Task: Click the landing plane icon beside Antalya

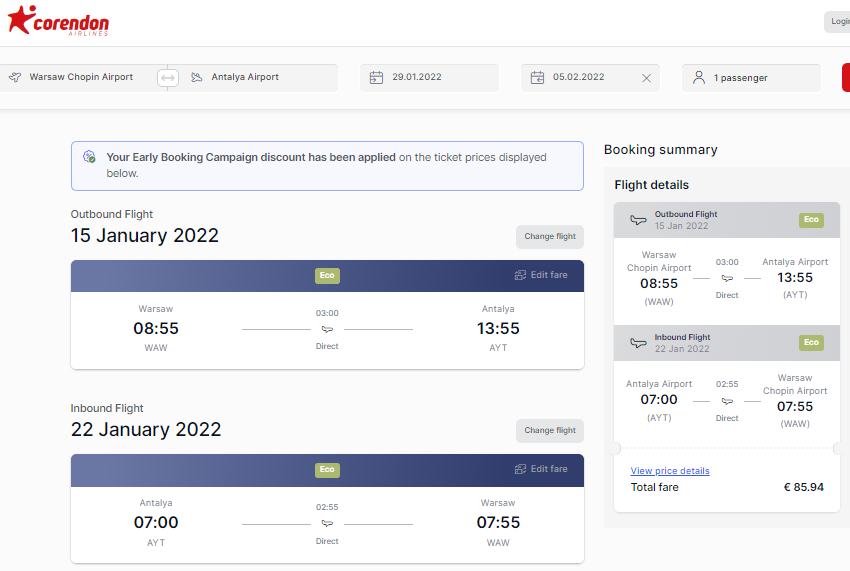Action: [196, 77]
